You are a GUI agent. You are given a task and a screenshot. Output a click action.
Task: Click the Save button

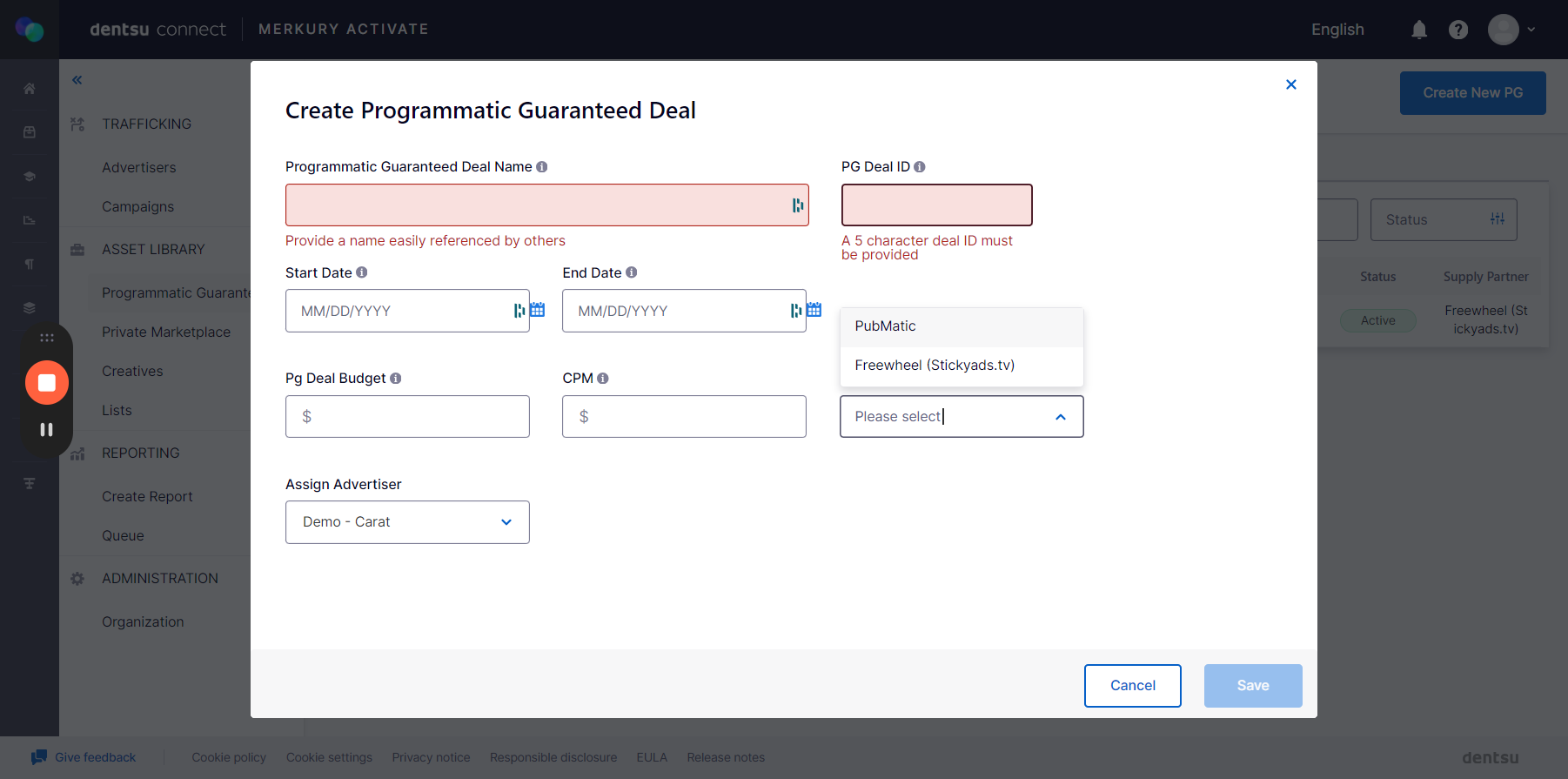coord(1253,686)
